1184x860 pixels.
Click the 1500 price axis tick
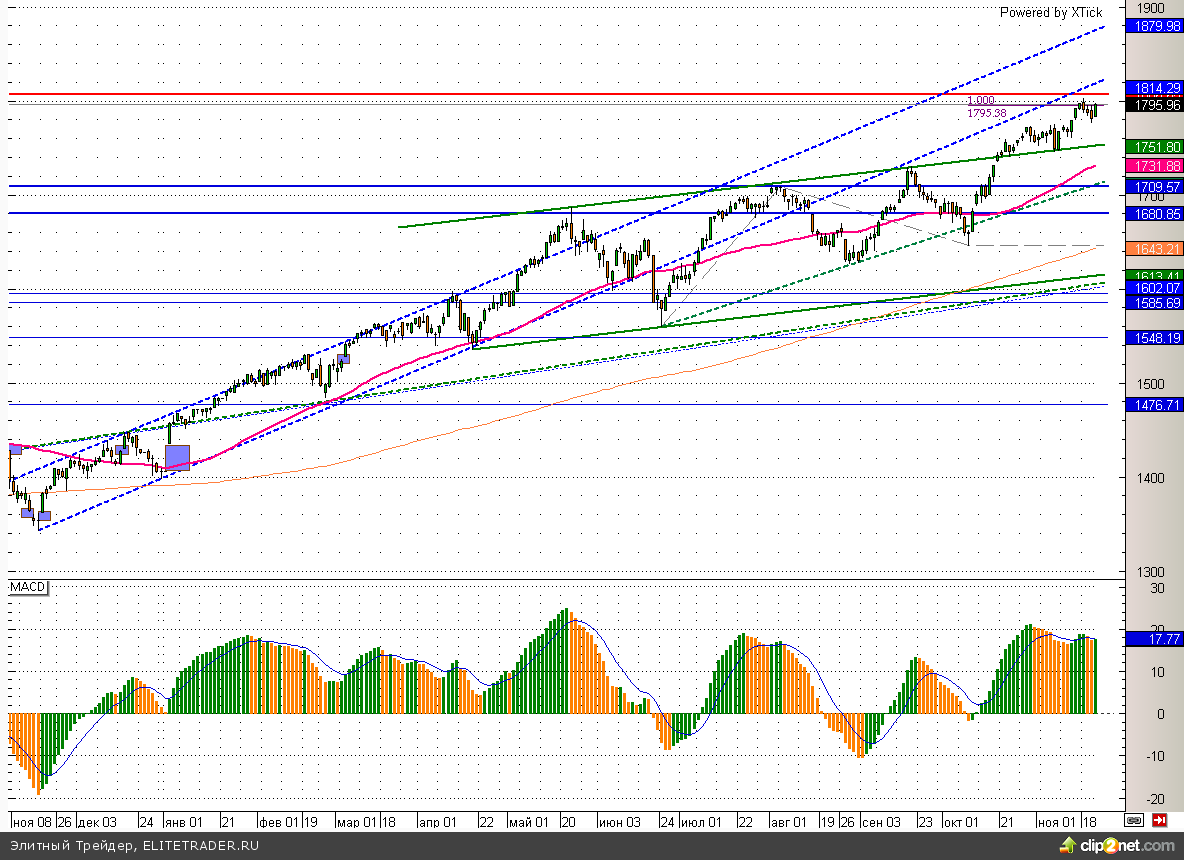point(1151,384)
